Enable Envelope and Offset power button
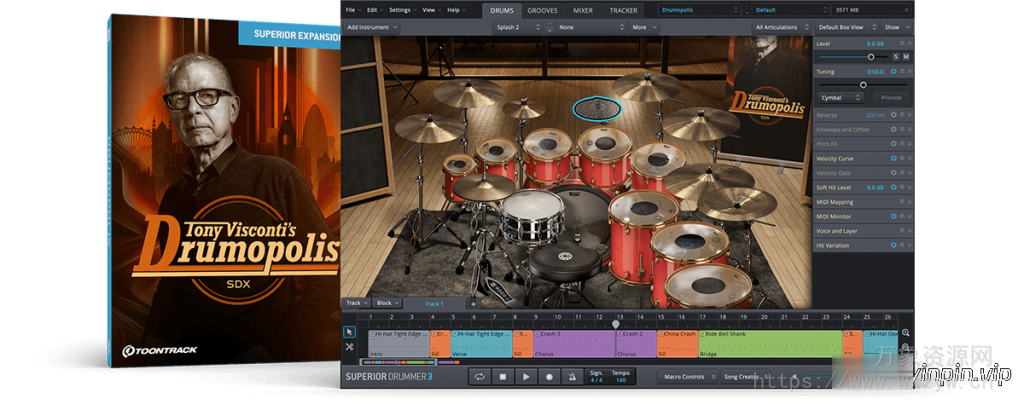1024x416 pixels. tap(893, 129)
